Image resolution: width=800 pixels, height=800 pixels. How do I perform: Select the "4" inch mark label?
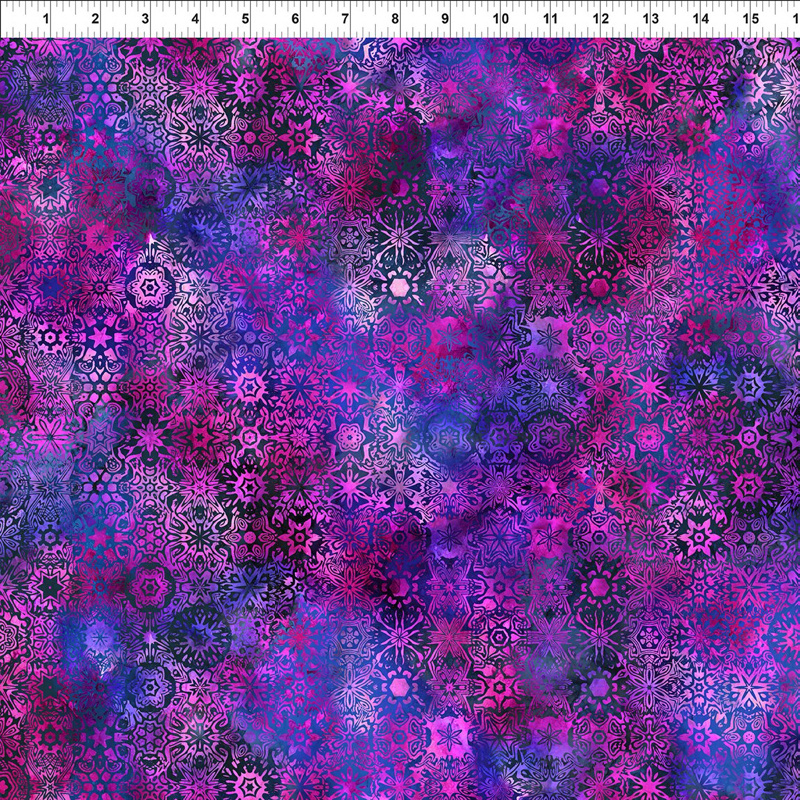pyautogui.click(x=195, y=19)
